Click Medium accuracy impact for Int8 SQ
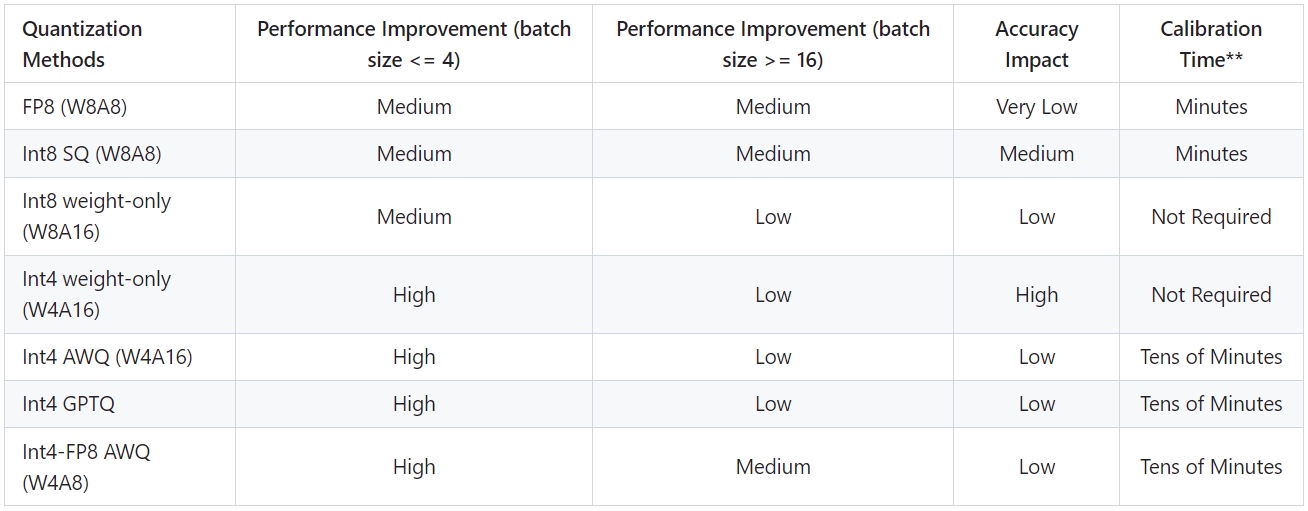 click(1036, 154)
